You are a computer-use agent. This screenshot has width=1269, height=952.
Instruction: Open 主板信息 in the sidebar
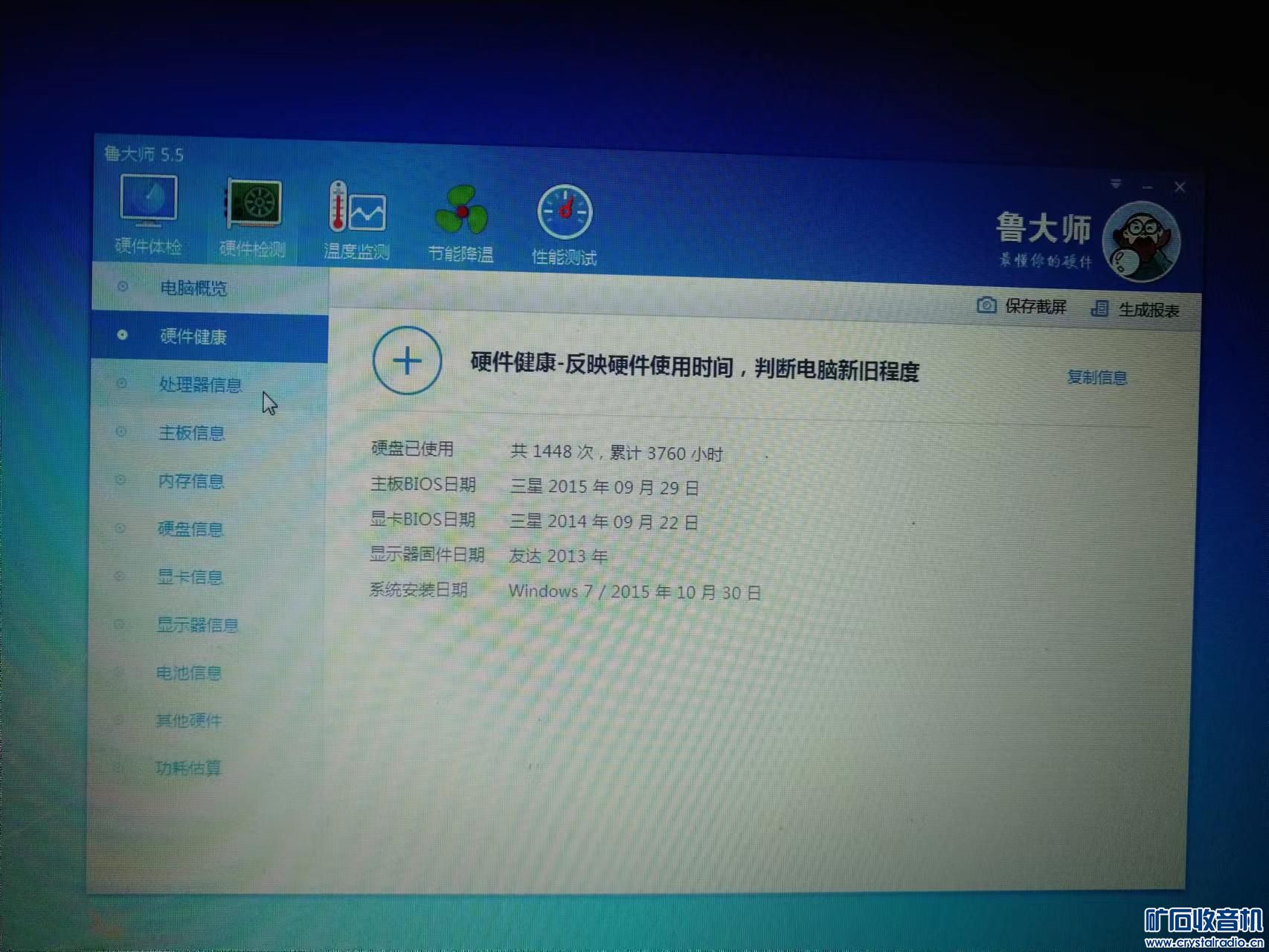191,433
